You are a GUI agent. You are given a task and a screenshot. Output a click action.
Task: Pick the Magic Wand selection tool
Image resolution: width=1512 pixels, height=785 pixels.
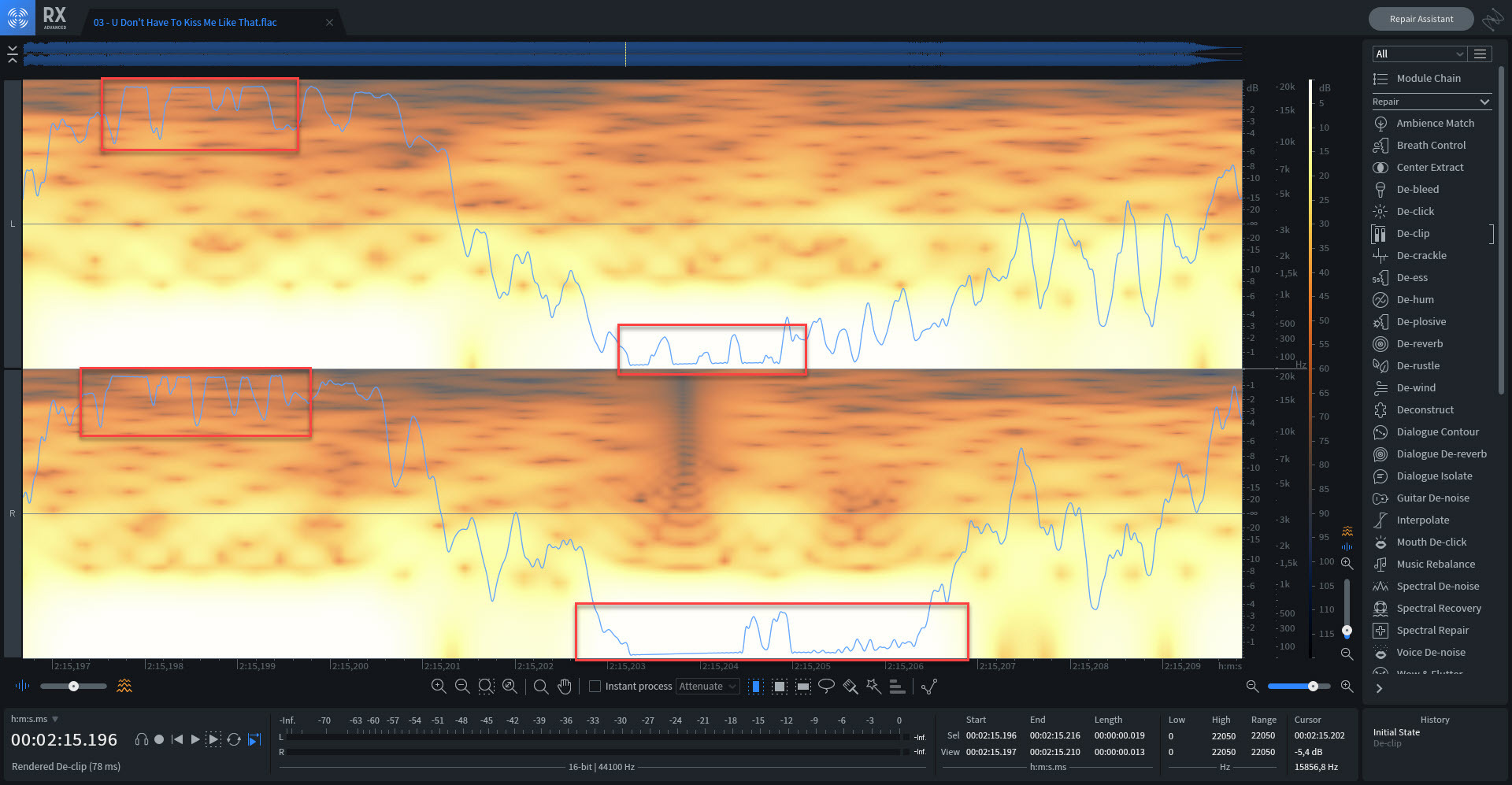(873, 687)
